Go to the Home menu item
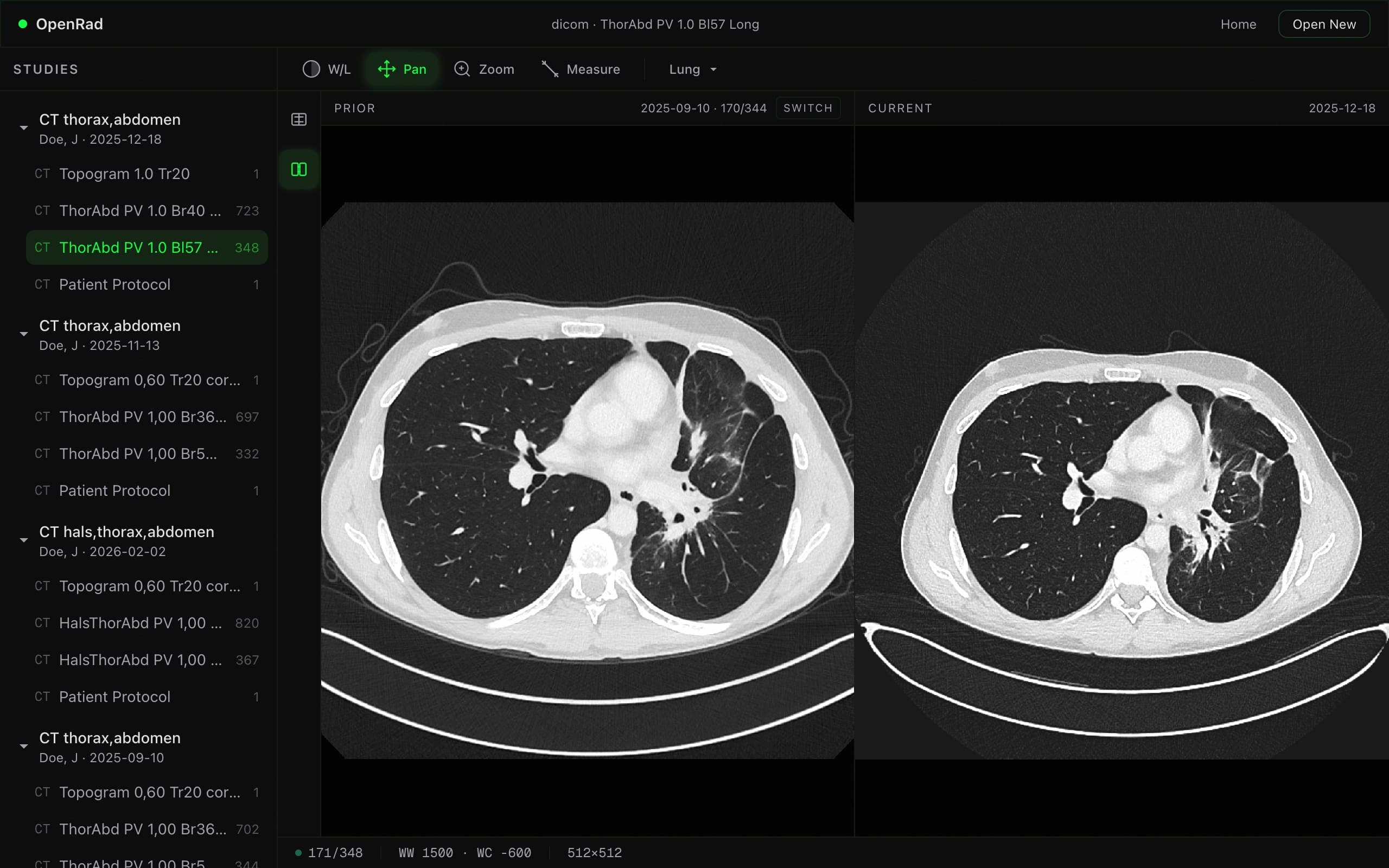Image resolution: width=1389 pixels, height=868 pixels. (x=1238, y=23)
